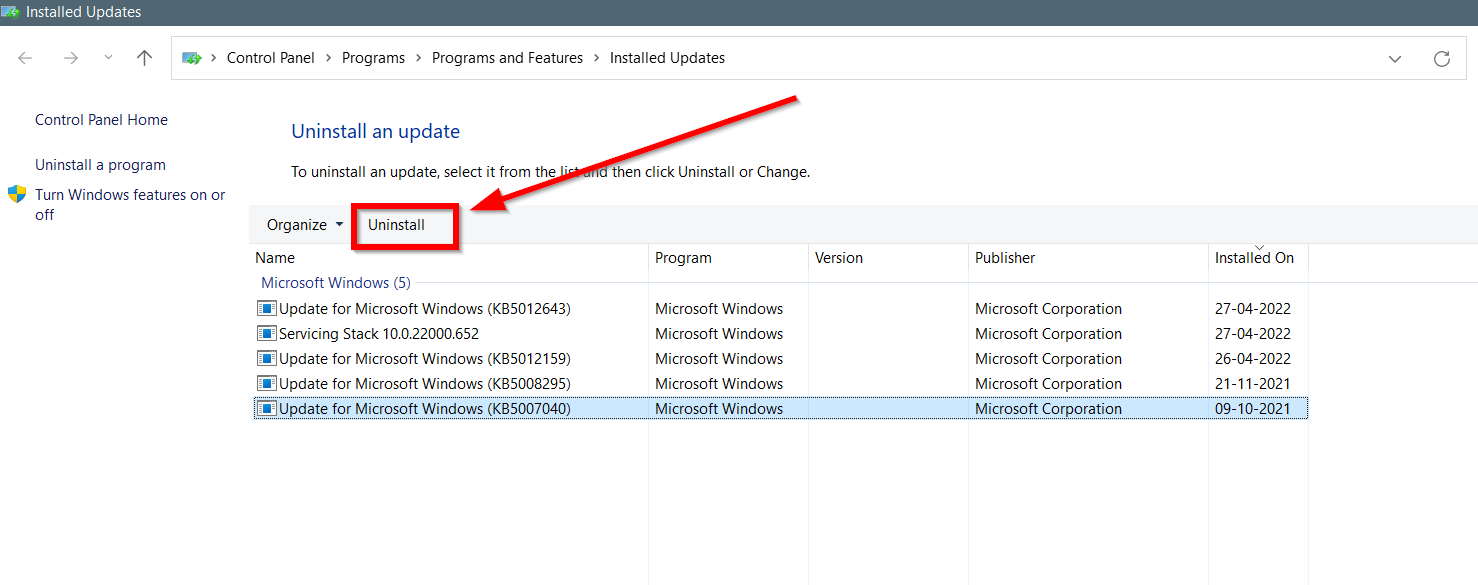Go back using the Back arrow
The height and width of the screenshot is (585, 1478).
click(25, 58)
